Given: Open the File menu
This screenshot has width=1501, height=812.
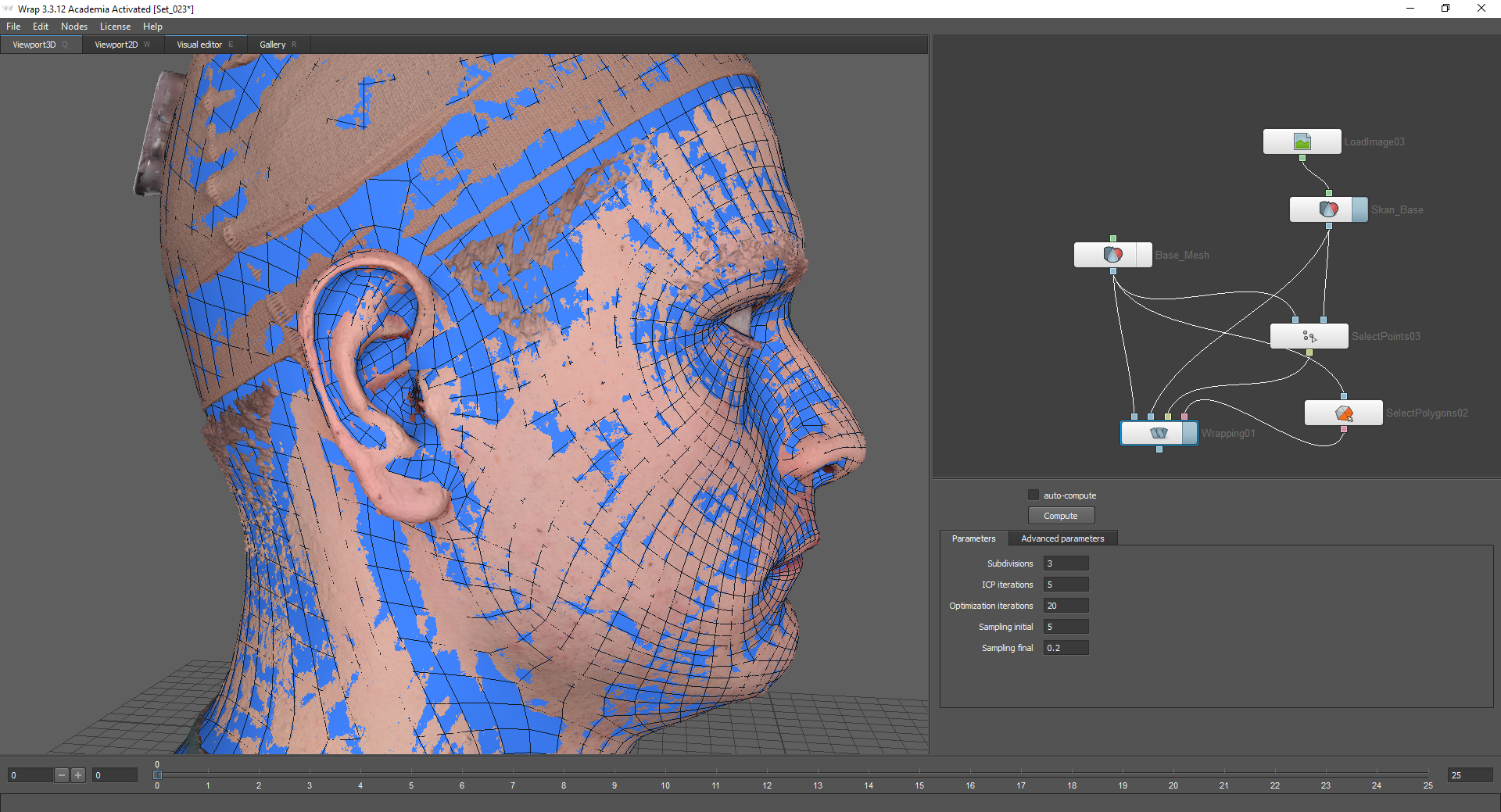Looking at the screenshot, I should 13,27.
